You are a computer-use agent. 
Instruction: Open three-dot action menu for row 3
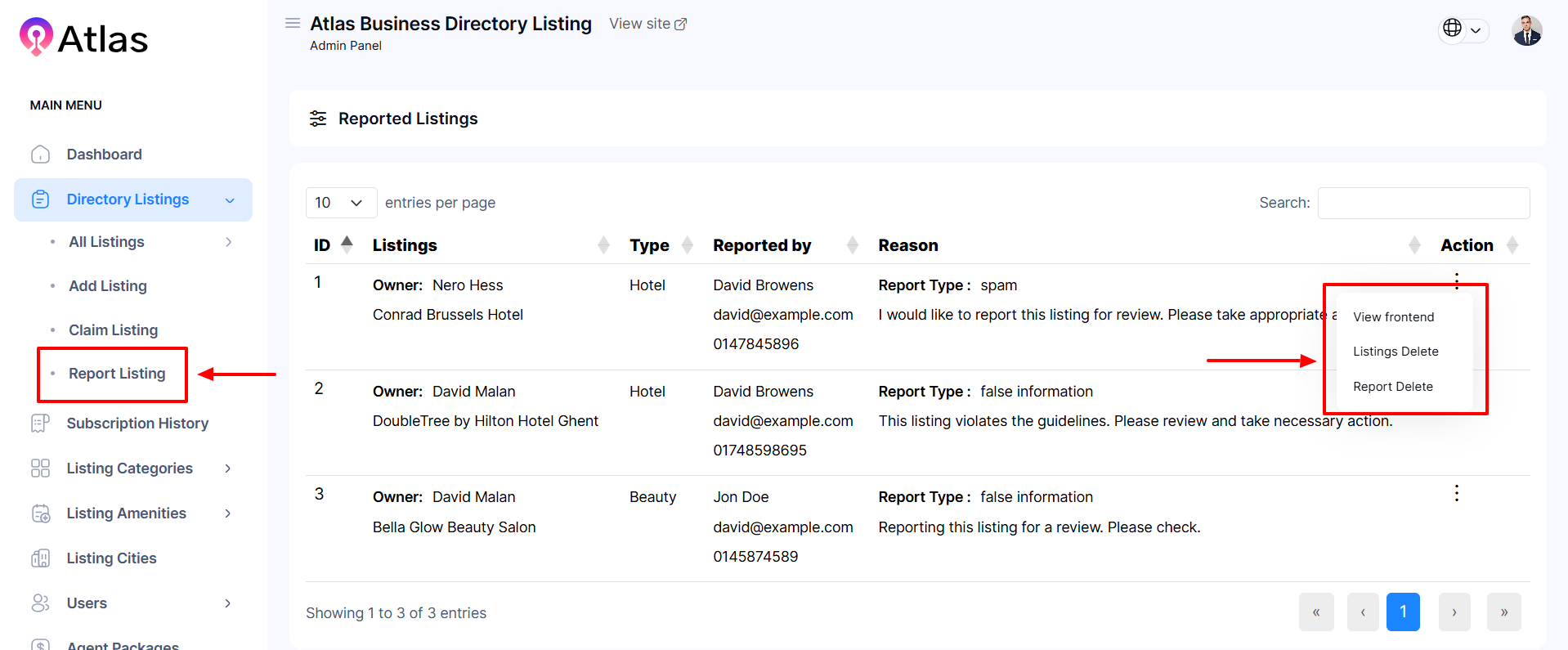coord(1456,493)
